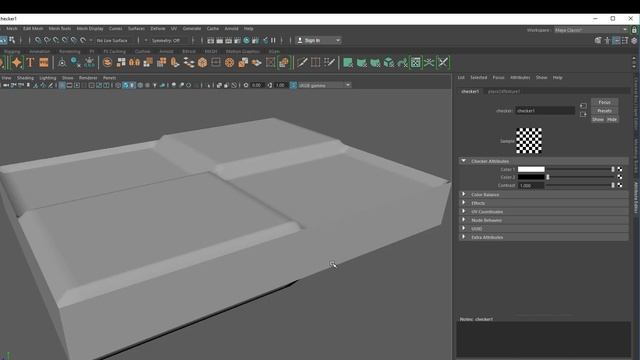
Task: Click the render current frame icon in status line
Action: point(220,40)
